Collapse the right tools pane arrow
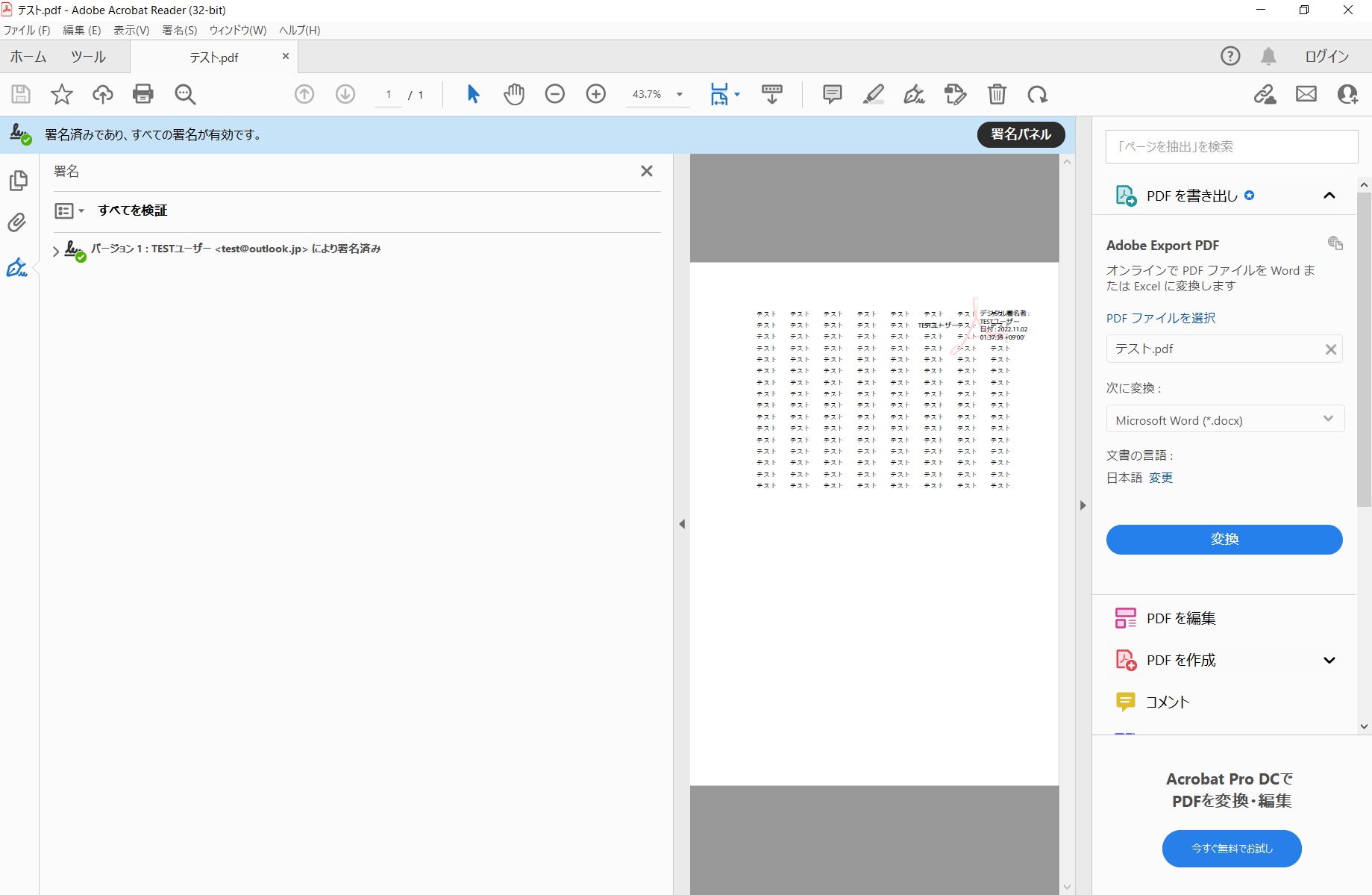 pos(1083,505)
